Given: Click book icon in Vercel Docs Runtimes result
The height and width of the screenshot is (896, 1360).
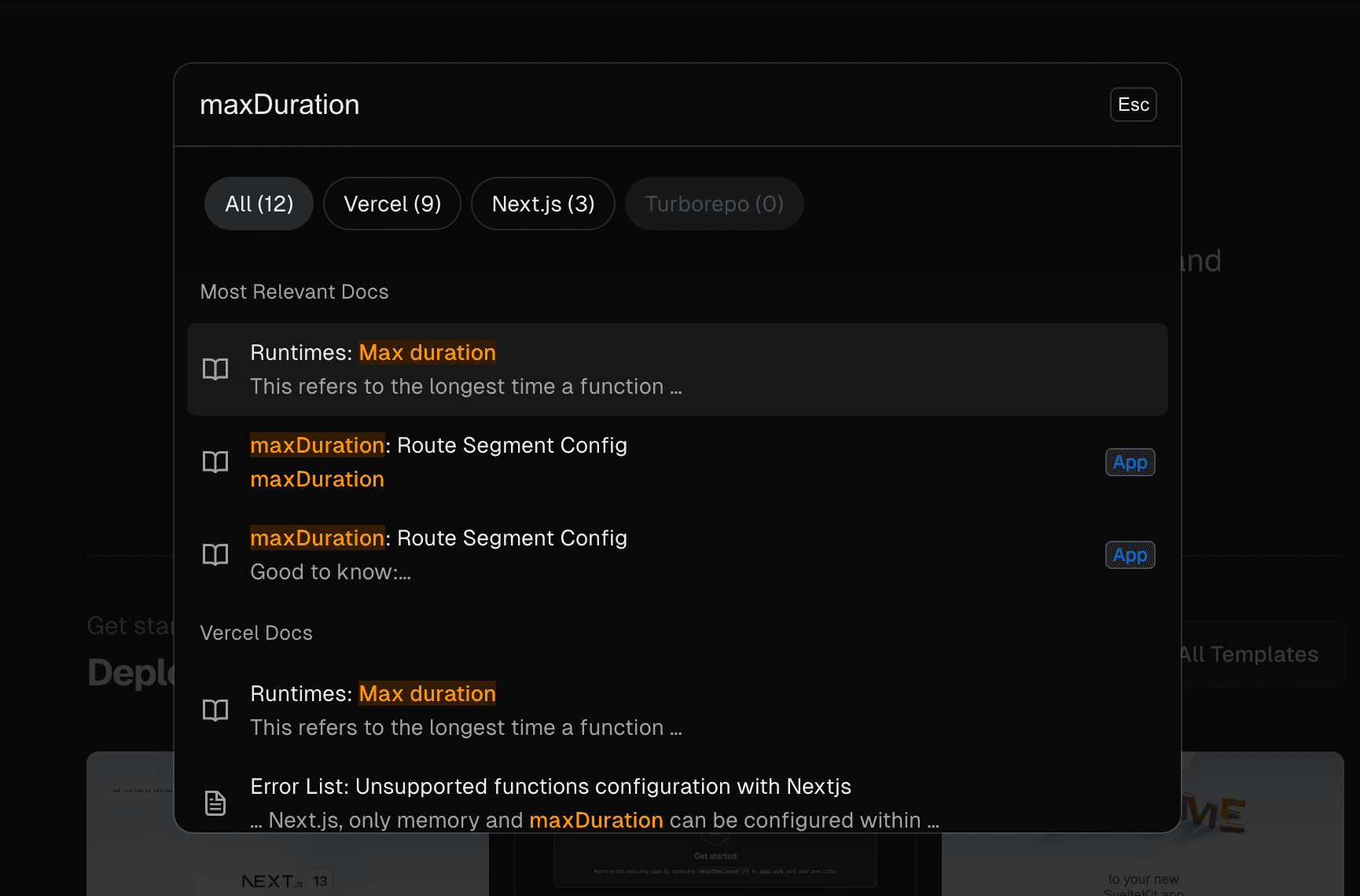Looking at the screenshot, I should 215,711.
